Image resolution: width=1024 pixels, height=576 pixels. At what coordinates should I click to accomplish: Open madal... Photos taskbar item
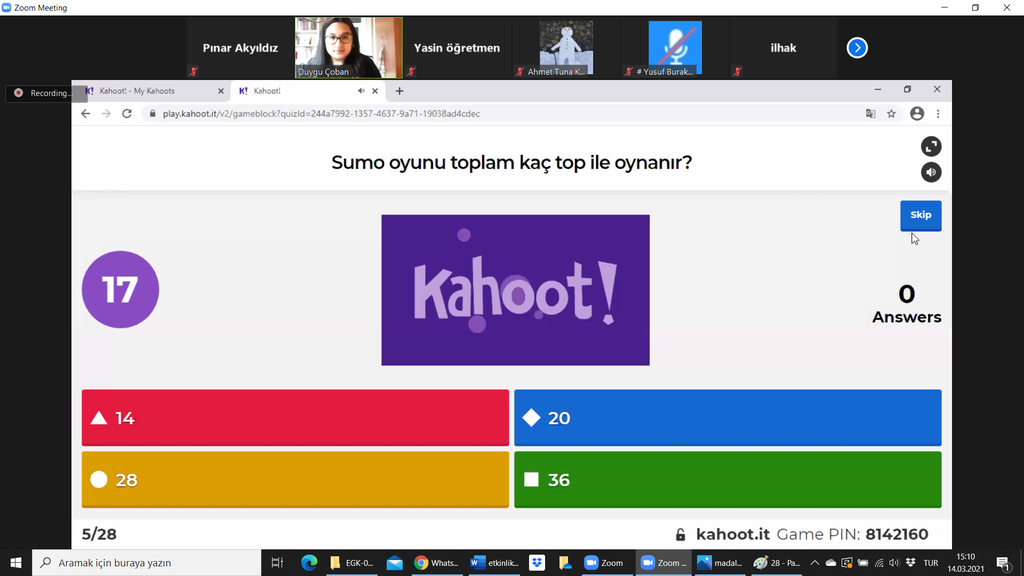(720, 562)
